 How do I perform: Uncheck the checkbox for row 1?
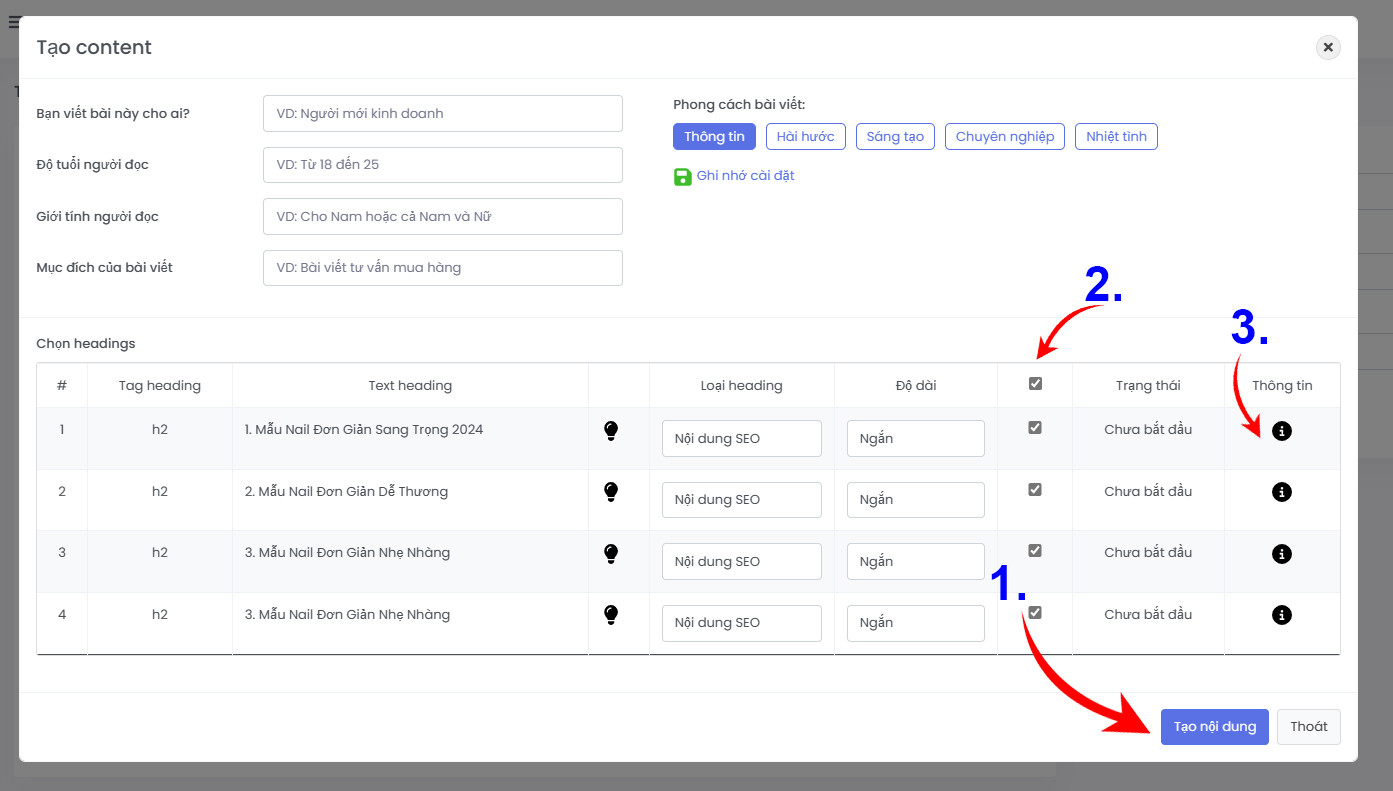coord(1035,428)
